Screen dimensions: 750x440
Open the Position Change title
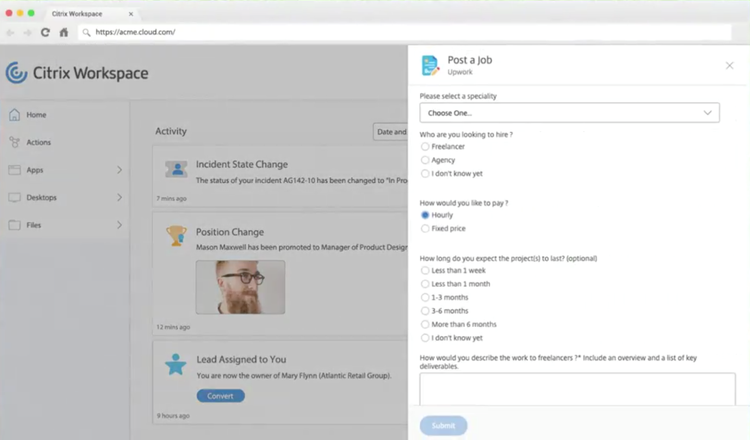(230, 232)
